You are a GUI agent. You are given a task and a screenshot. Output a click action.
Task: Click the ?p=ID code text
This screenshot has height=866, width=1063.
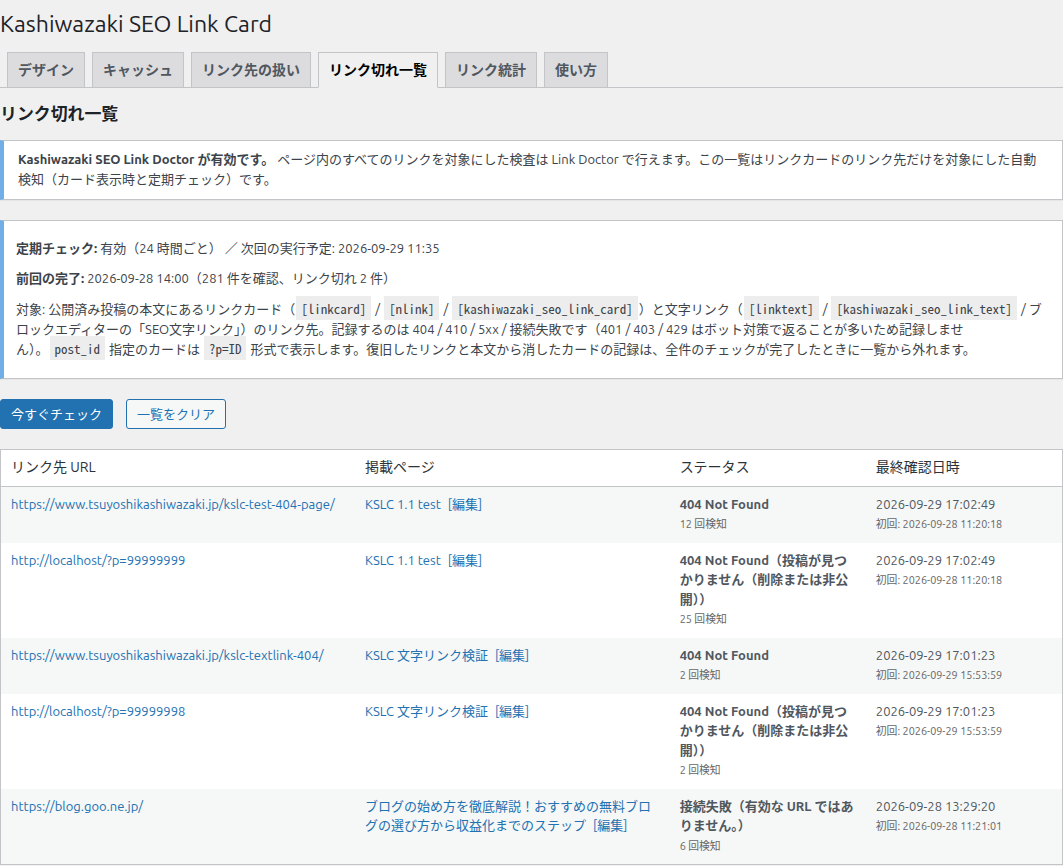(225, 350)
